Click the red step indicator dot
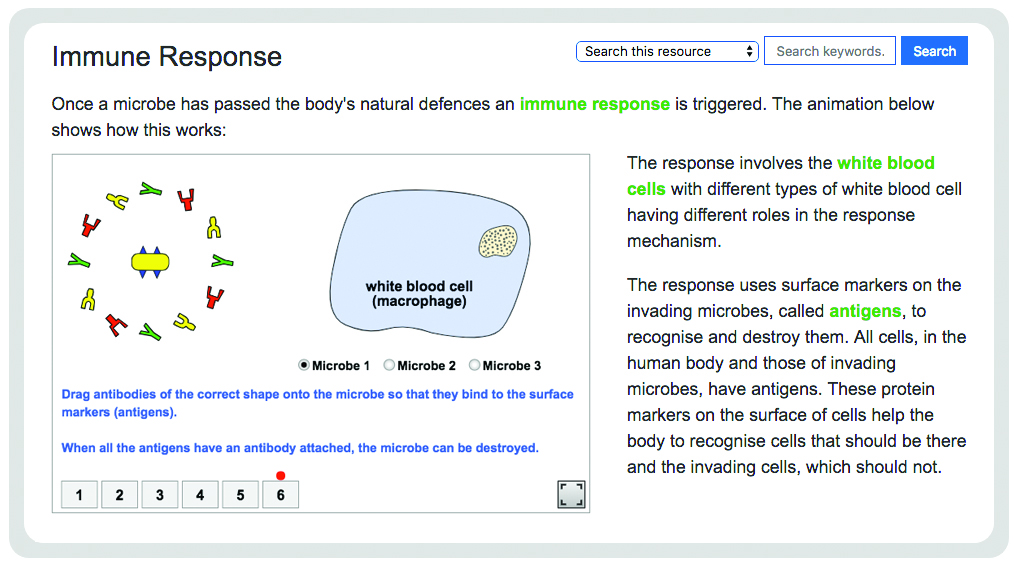This screenshot has width=1020, height=568. point(280,476)
